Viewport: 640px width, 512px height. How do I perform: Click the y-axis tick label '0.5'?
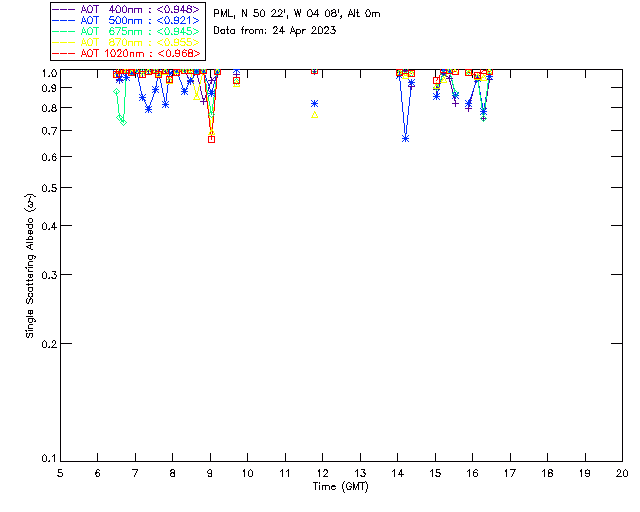pyautogui.click(x=49, y=188)
